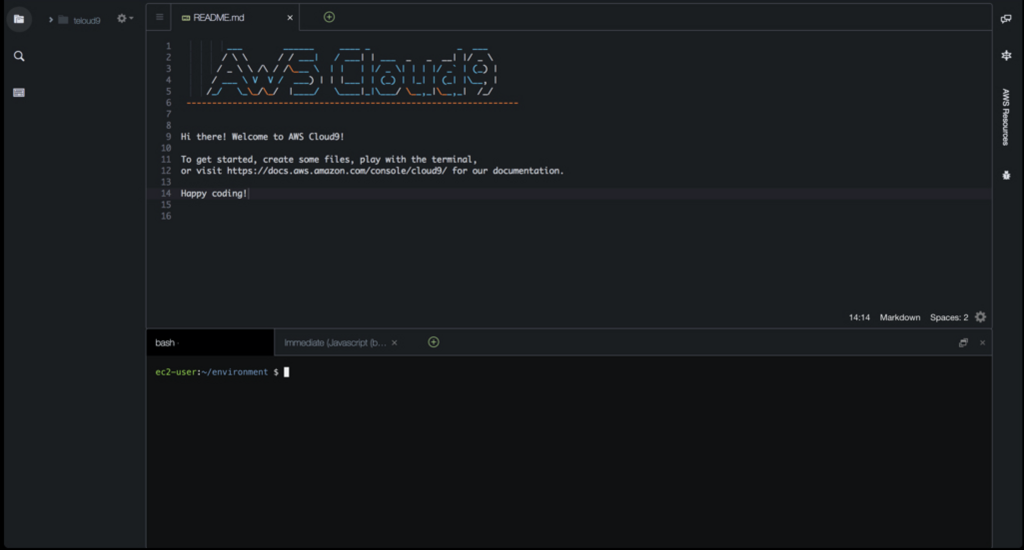Close the README.md tab
Viewport: 1024px width, 550px height.
[290, 18]
